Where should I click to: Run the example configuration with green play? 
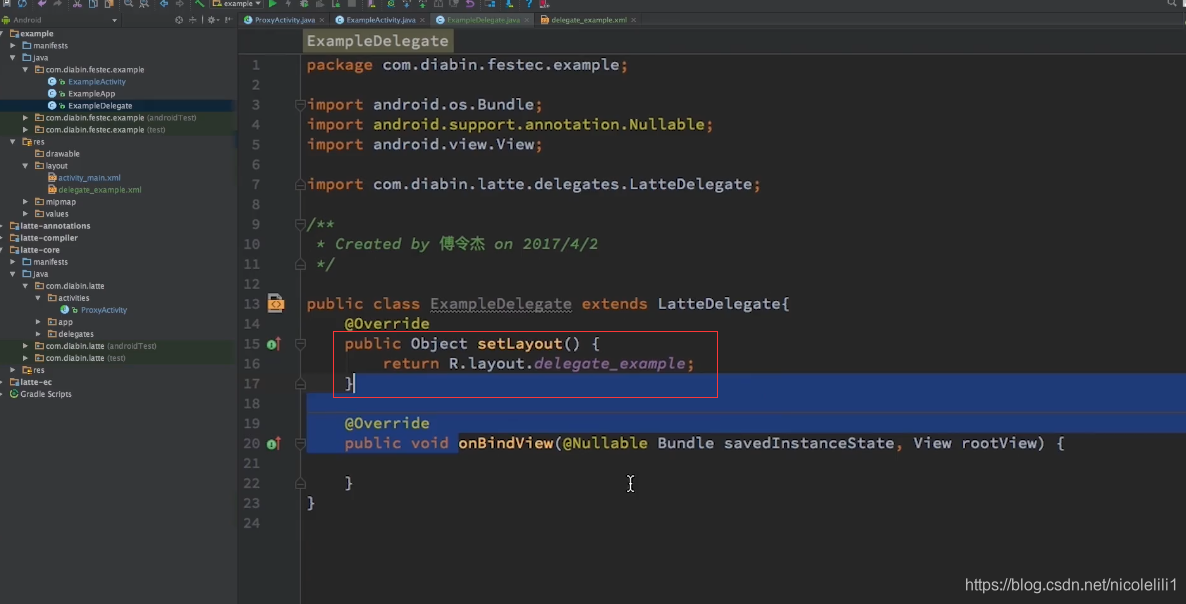(x=272, y=4)
